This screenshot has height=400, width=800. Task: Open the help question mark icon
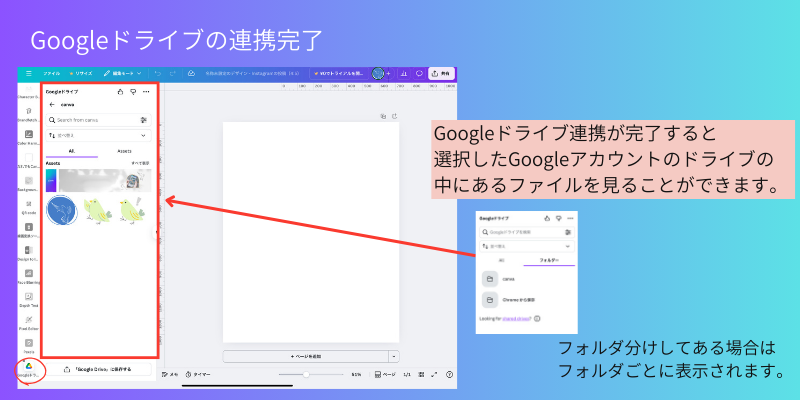coord(449,374)
